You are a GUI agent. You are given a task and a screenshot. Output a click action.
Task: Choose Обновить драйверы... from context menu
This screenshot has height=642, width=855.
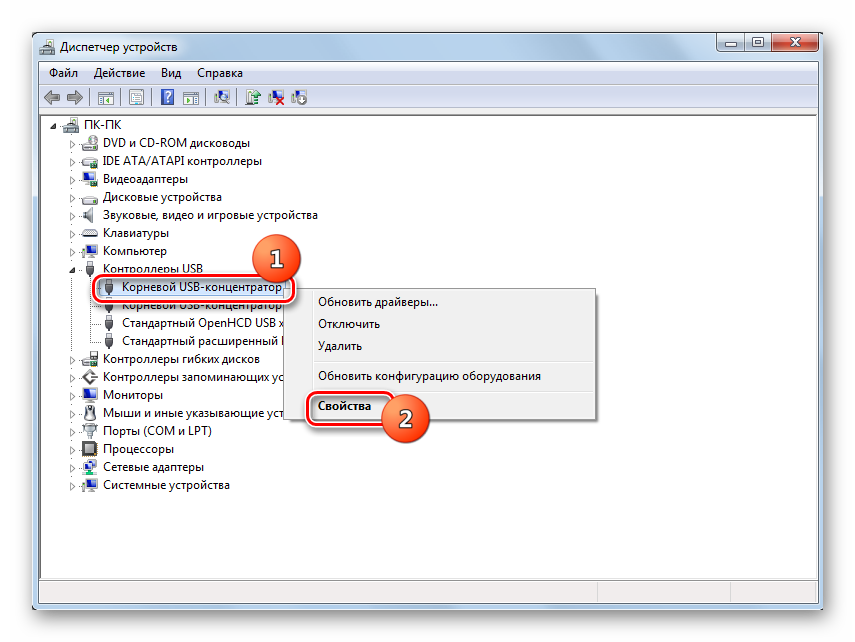point(378,302)
